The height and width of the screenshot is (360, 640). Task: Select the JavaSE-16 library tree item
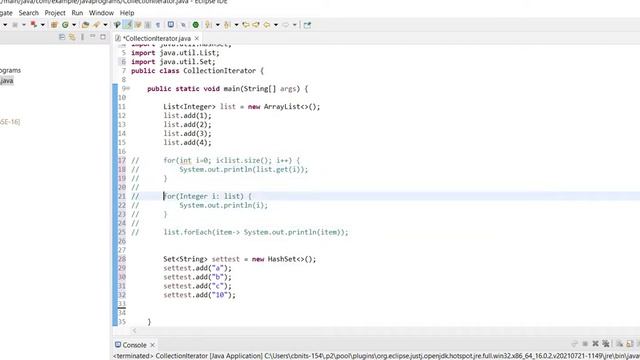10,122
